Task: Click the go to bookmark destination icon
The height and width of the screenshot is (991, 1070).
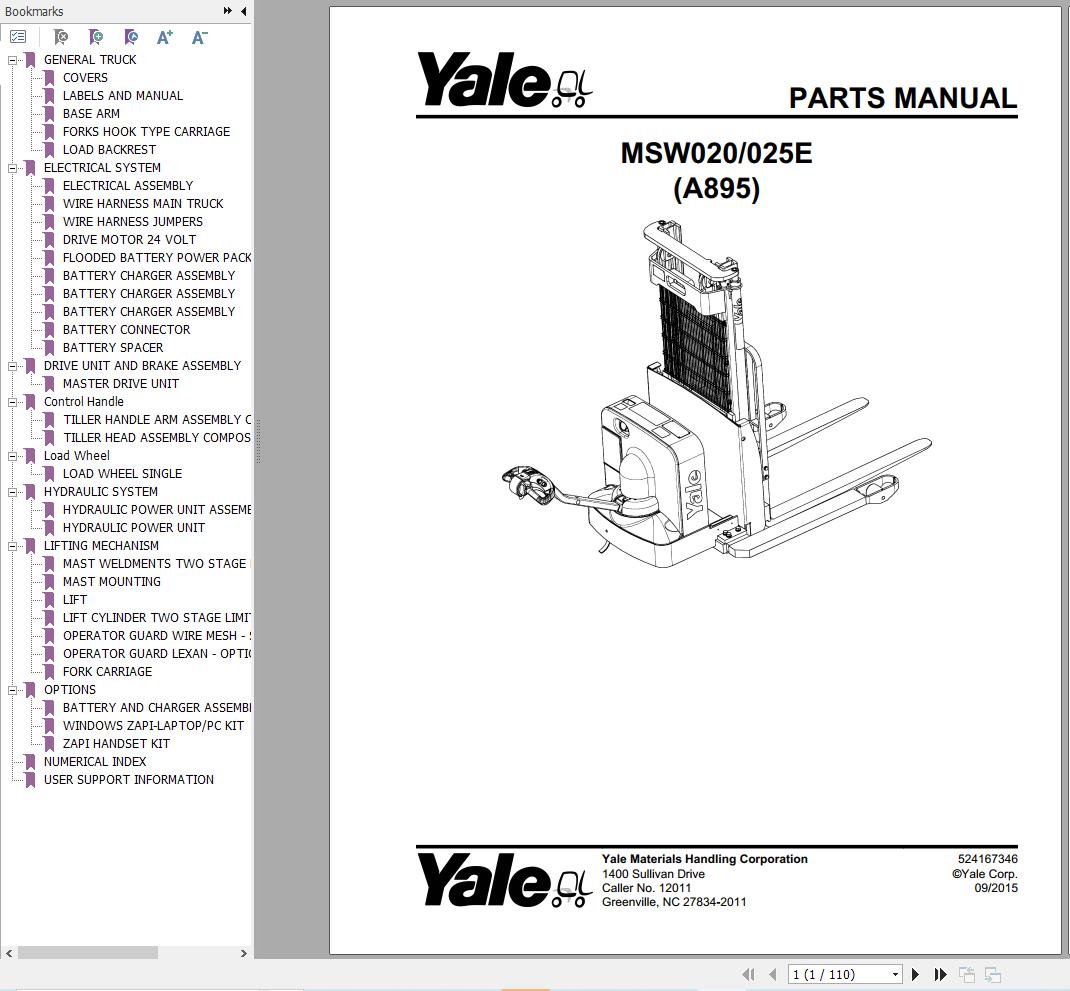Action: (x=131, y=36)
